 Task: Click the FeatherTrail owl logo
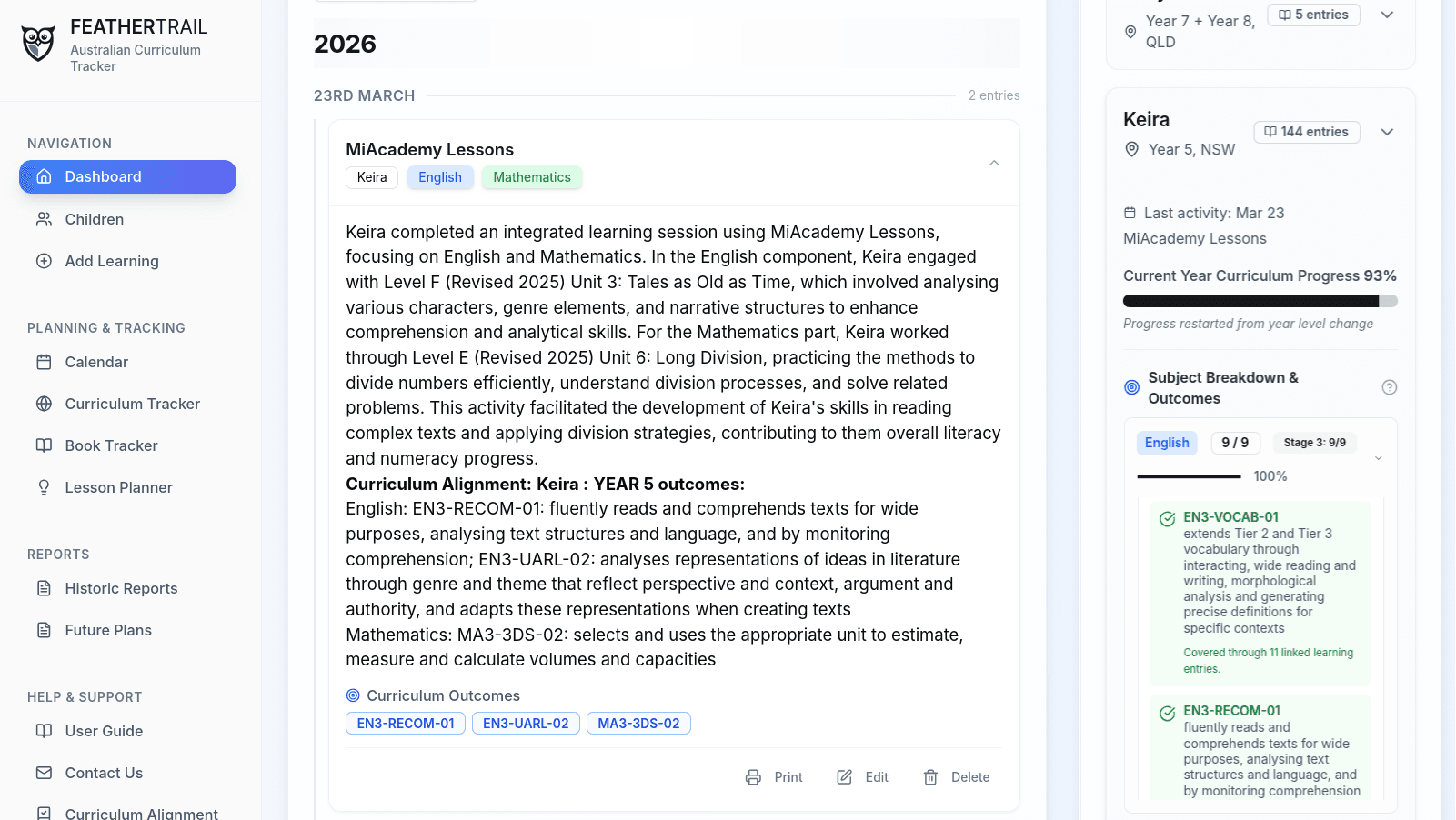click(x=38, y=43)
